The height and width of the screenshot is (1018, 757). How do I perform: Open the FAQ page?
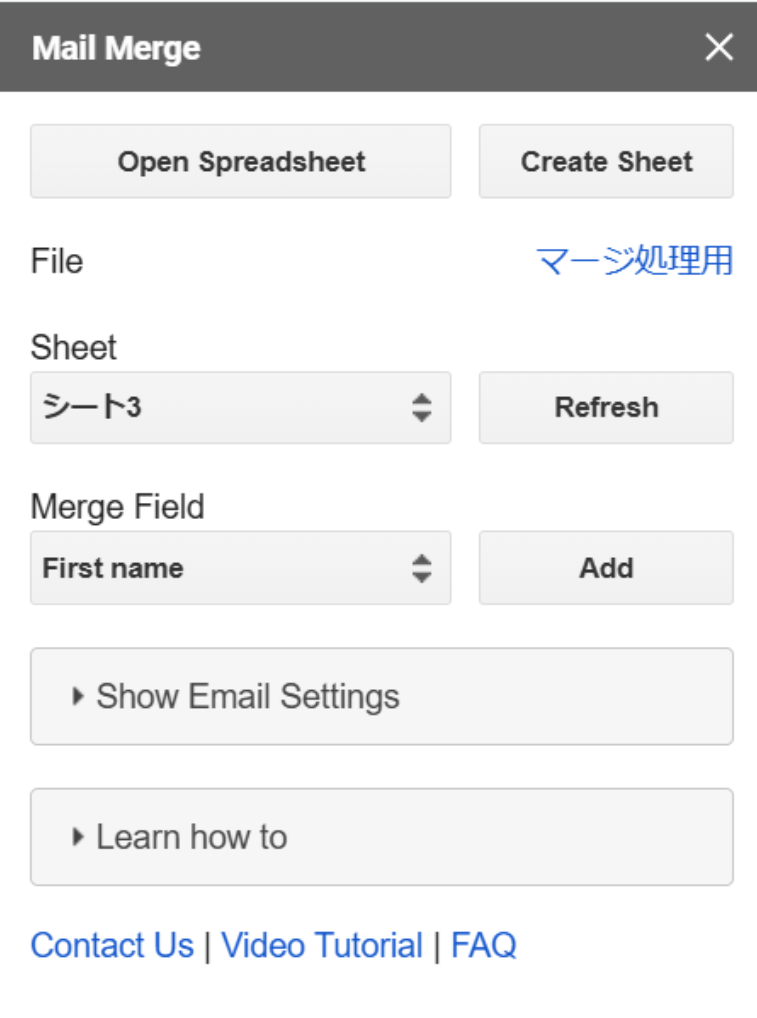tap(484, 944)
